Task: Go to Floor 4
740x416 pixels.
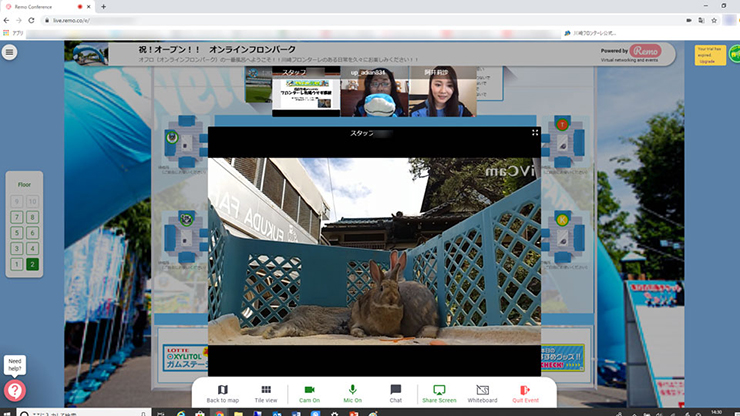Action: (x=33, y=248)
